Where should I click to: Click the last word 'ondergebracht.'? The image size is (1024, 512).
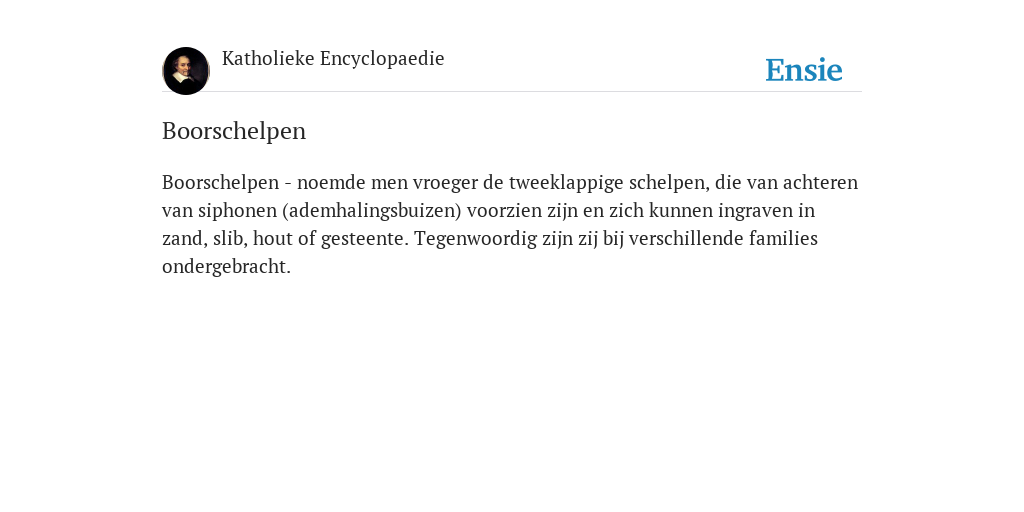point(226,267)
